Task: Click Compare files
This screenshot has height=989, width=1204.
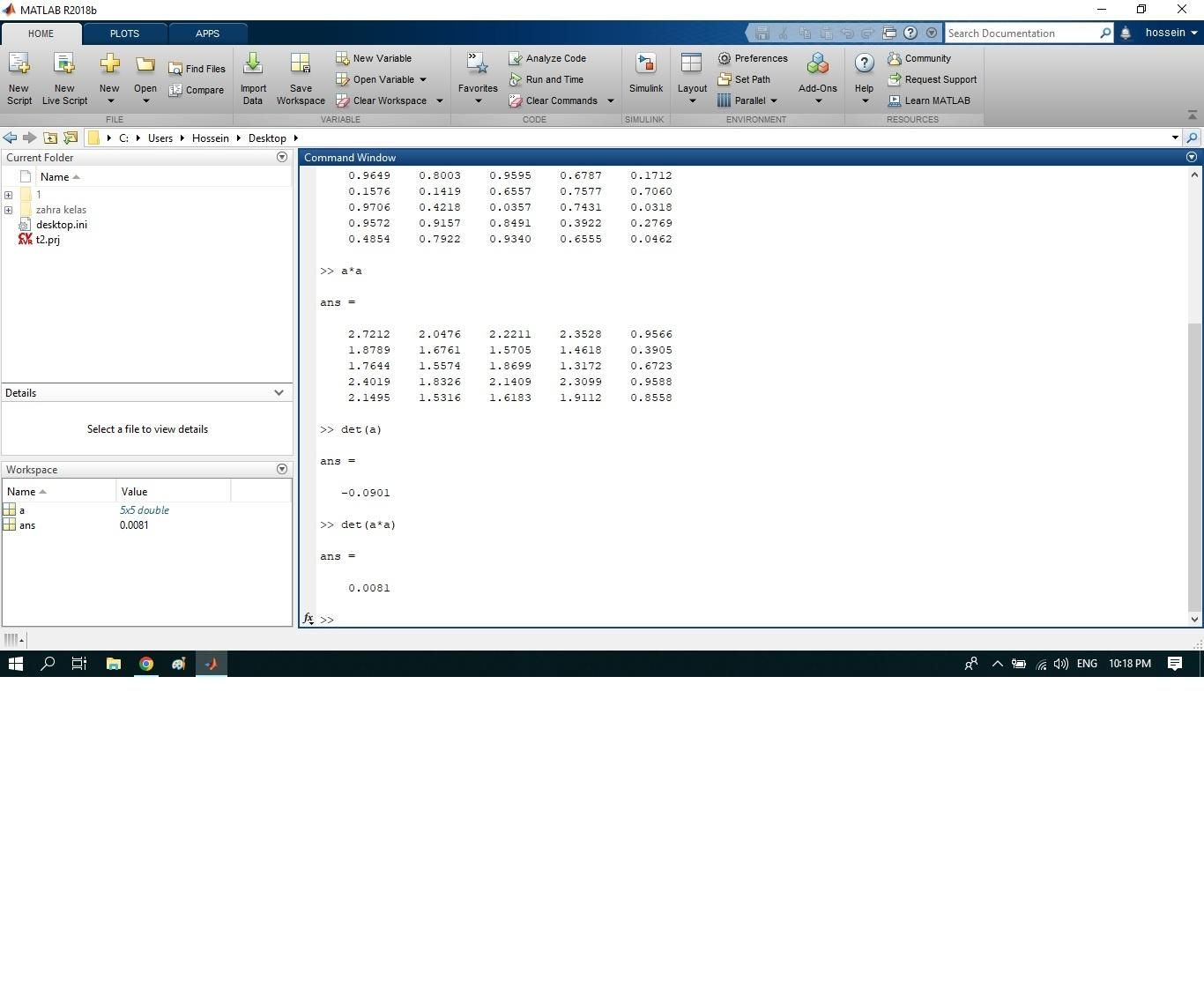Action: pos(197,90)
